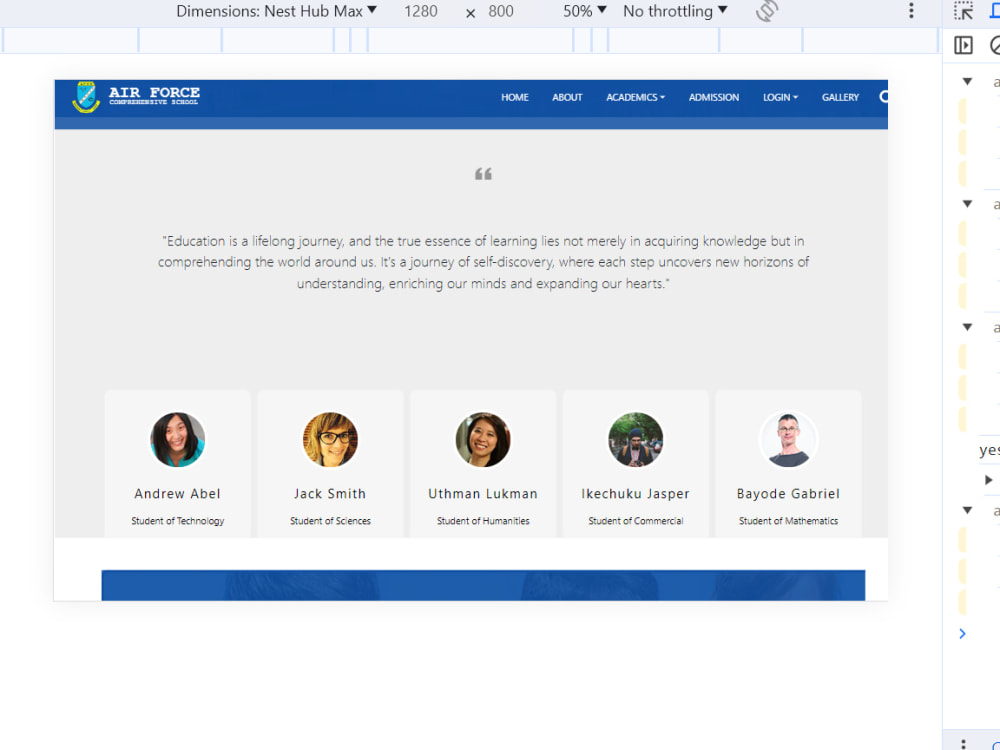Click the quotation mark icon above the testimonial
The width and height of the screenshot is (1000, 750).
(x=483, y=173)
